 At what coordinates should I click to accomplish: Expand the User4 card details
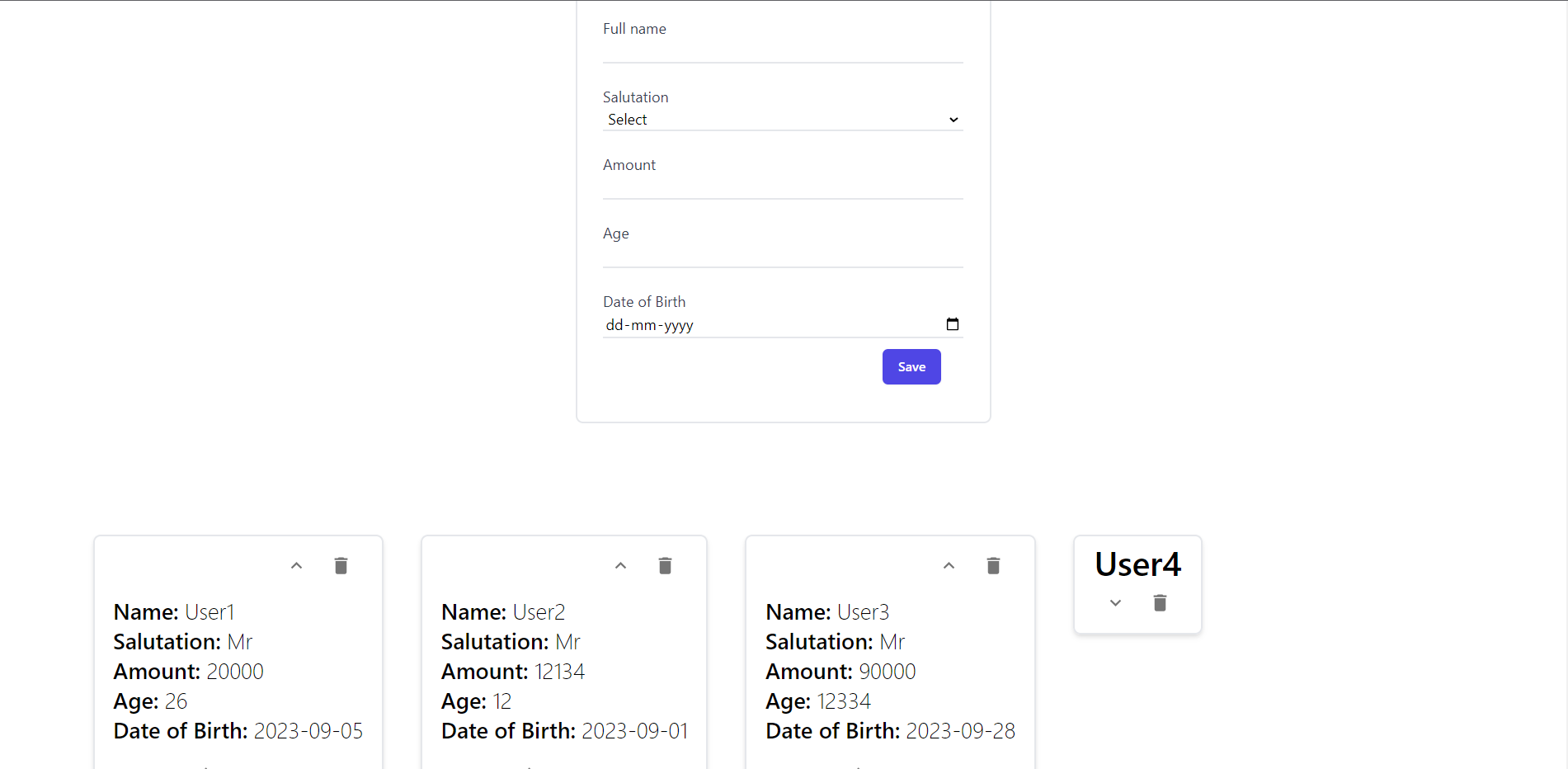pos(1115,603)
